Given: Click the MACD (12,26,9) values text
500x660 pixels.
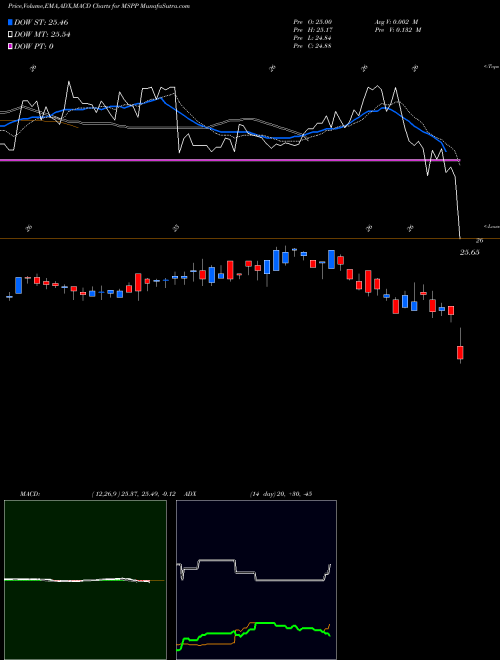Looking at the screenshot, I should (x=136, y=494).
